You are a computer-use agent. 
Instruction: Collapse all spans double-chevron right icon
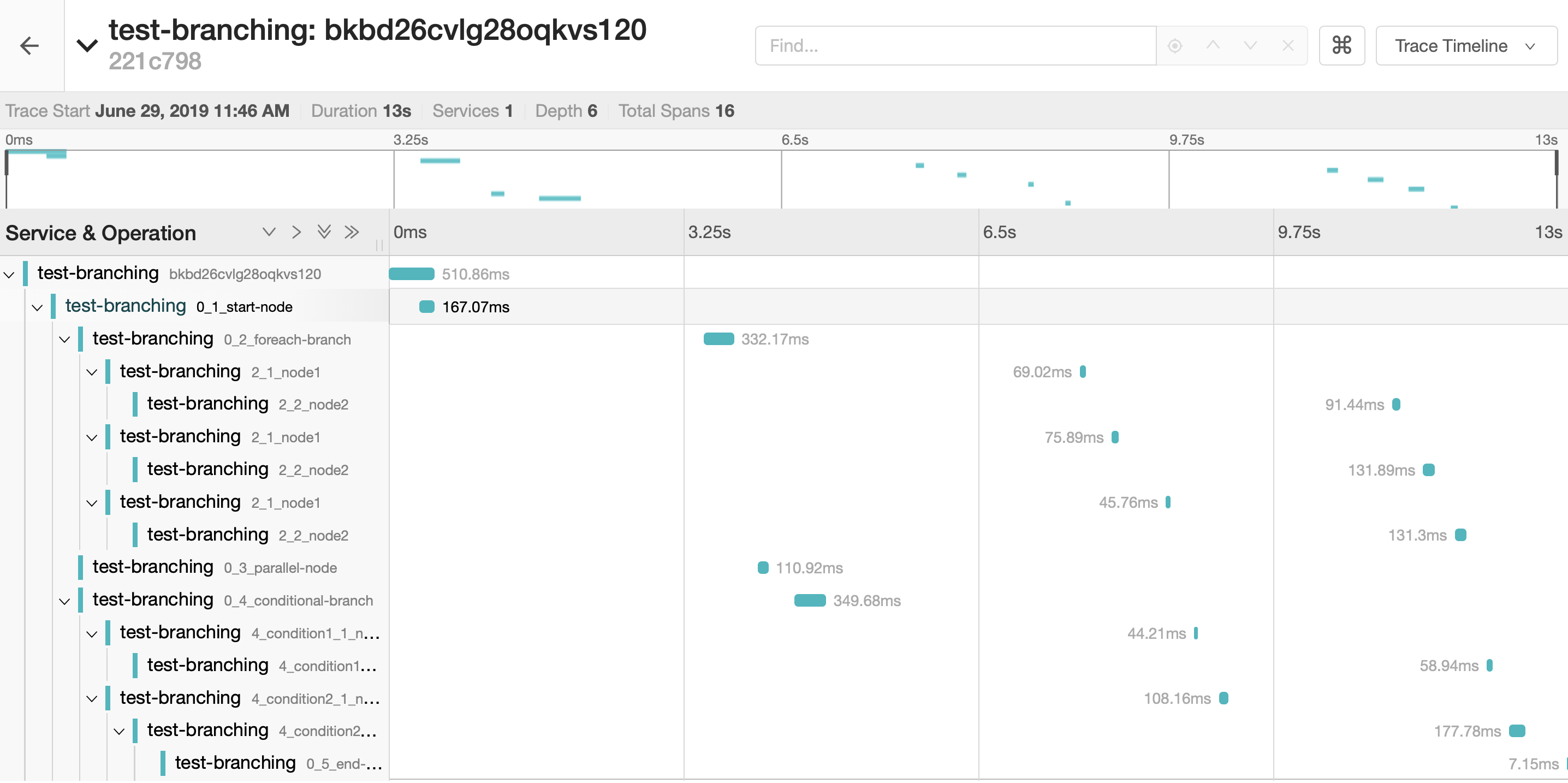[x=351, y=232]
